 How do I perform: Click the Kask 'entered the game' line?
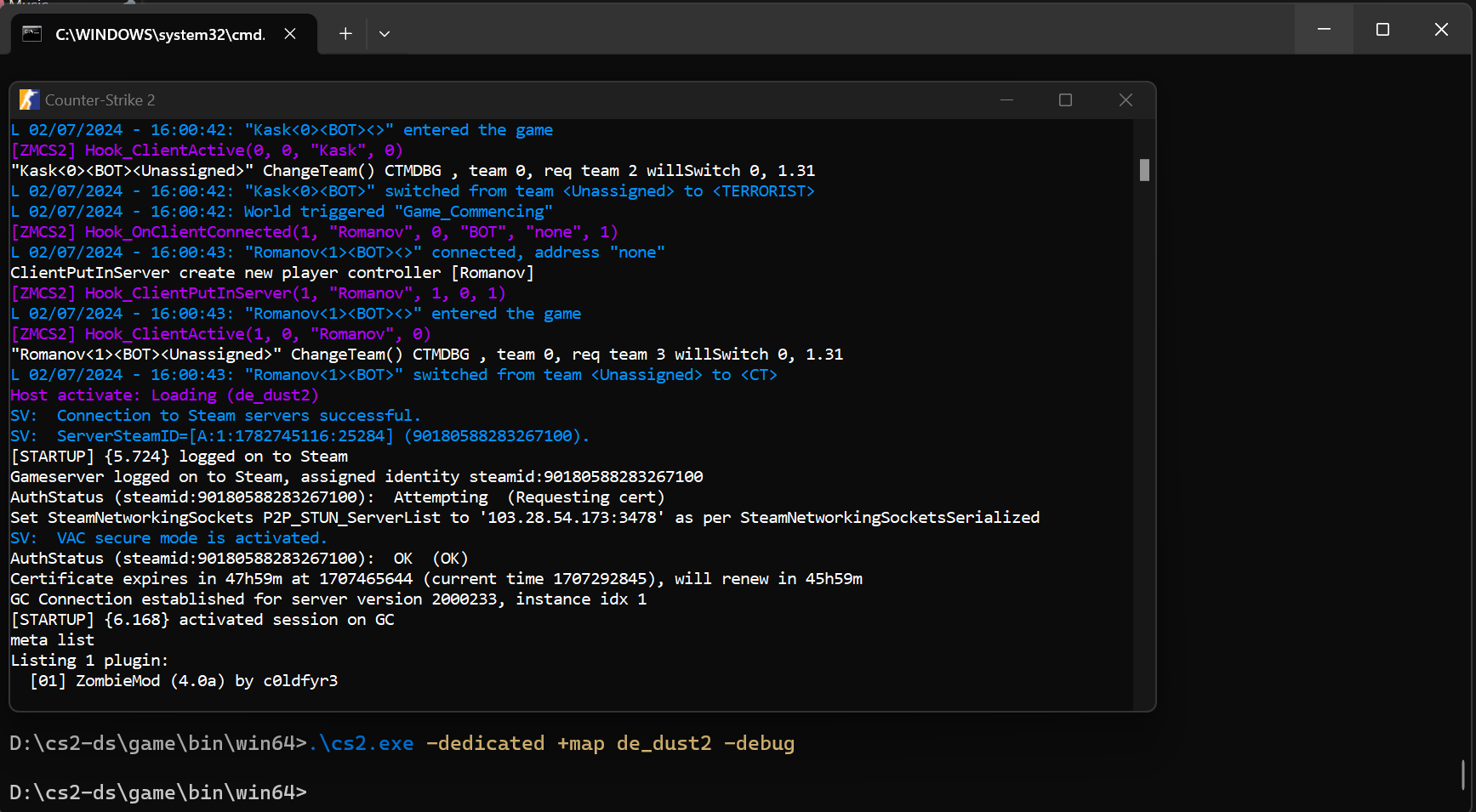[x=282, y=130]
